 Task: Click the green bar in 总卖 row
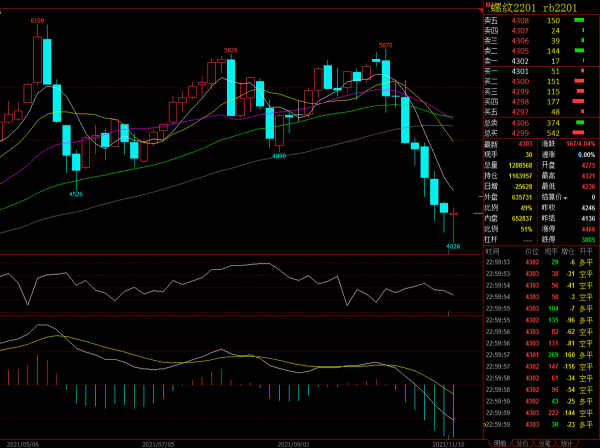(579, 122)
